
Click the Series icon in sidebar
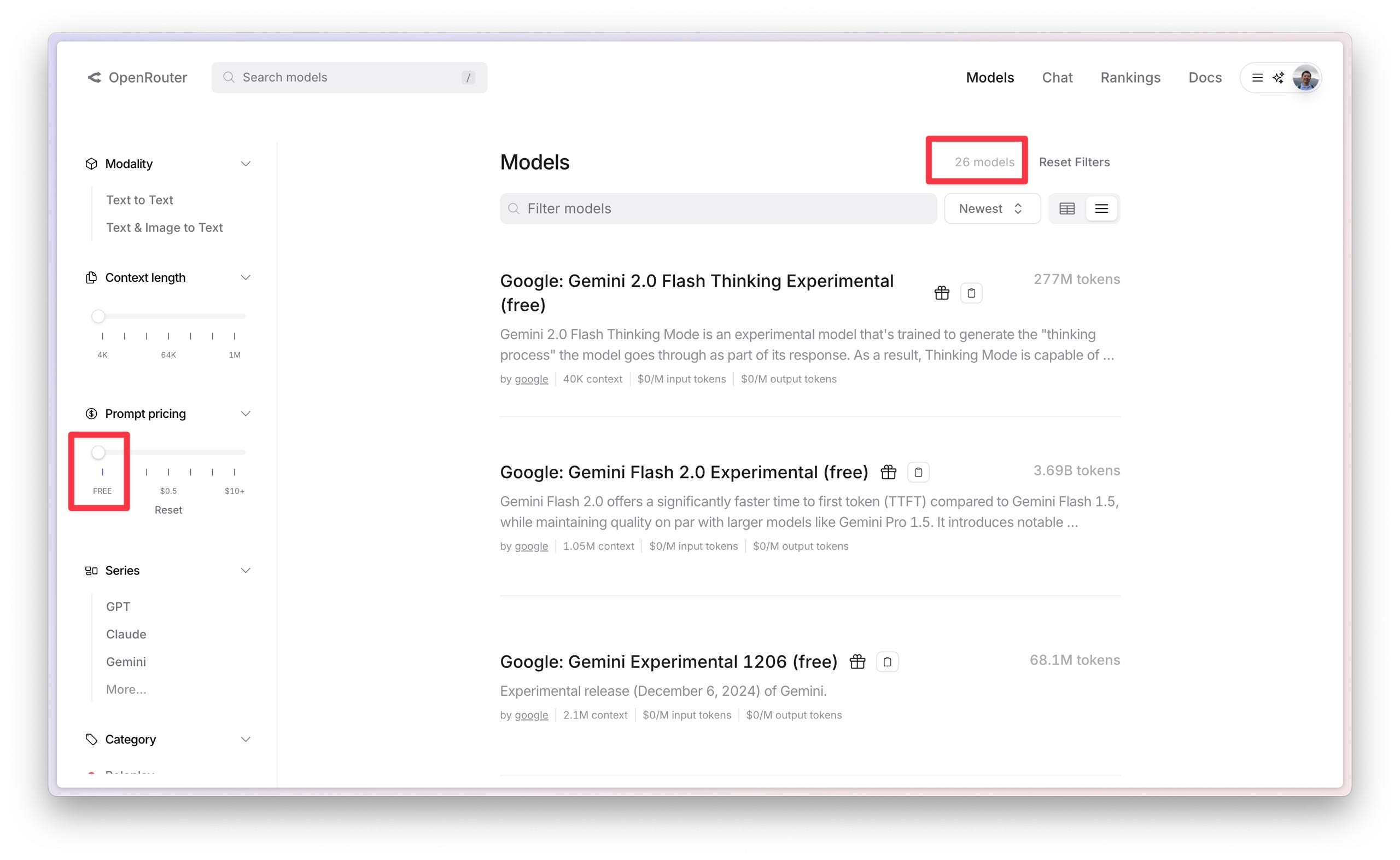(91, 571)
